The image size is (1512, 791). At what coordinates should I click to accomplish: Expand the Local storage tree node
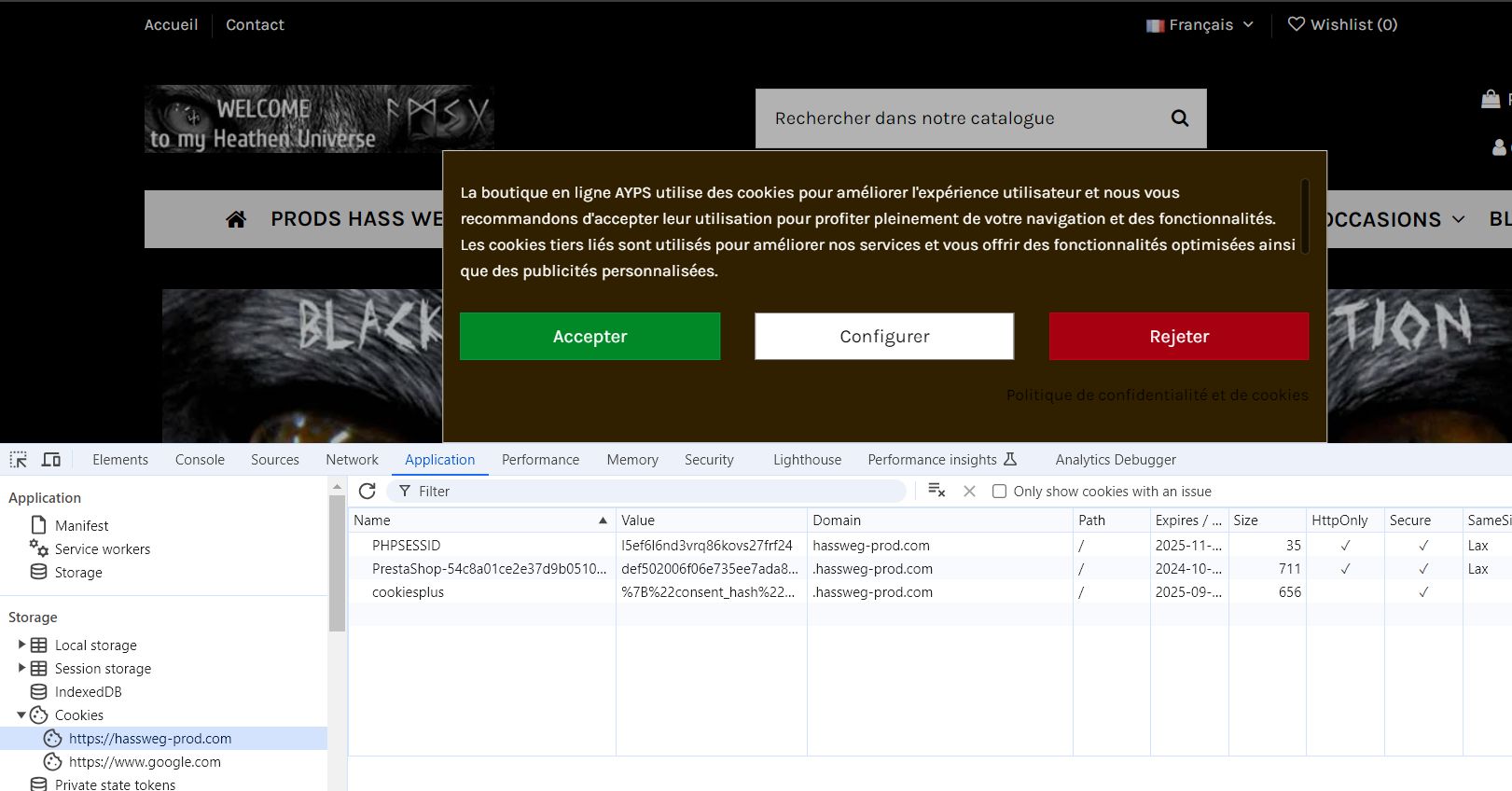[x=21, y=645]
